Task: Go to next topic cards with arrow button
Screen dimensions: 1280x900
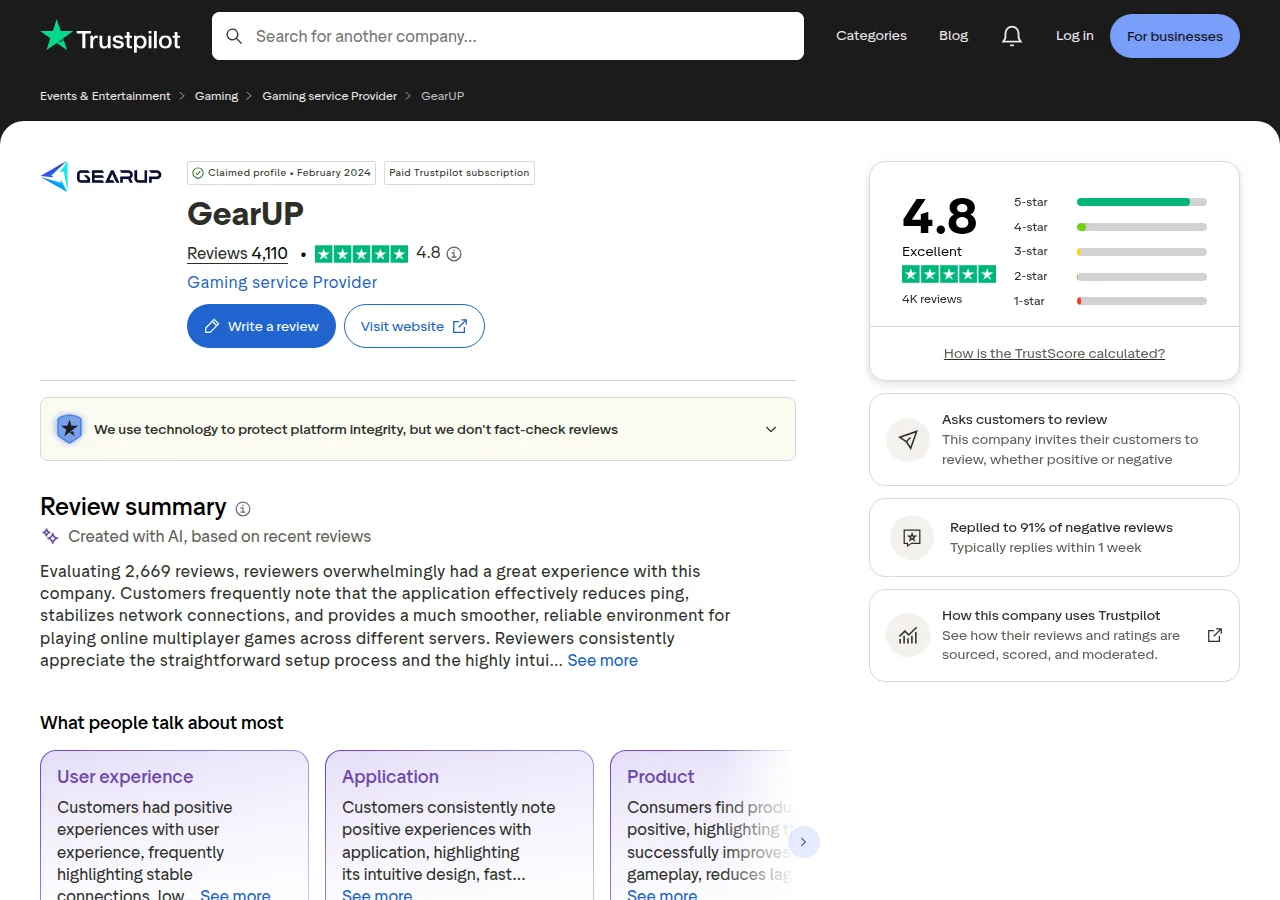Action: 804,842
